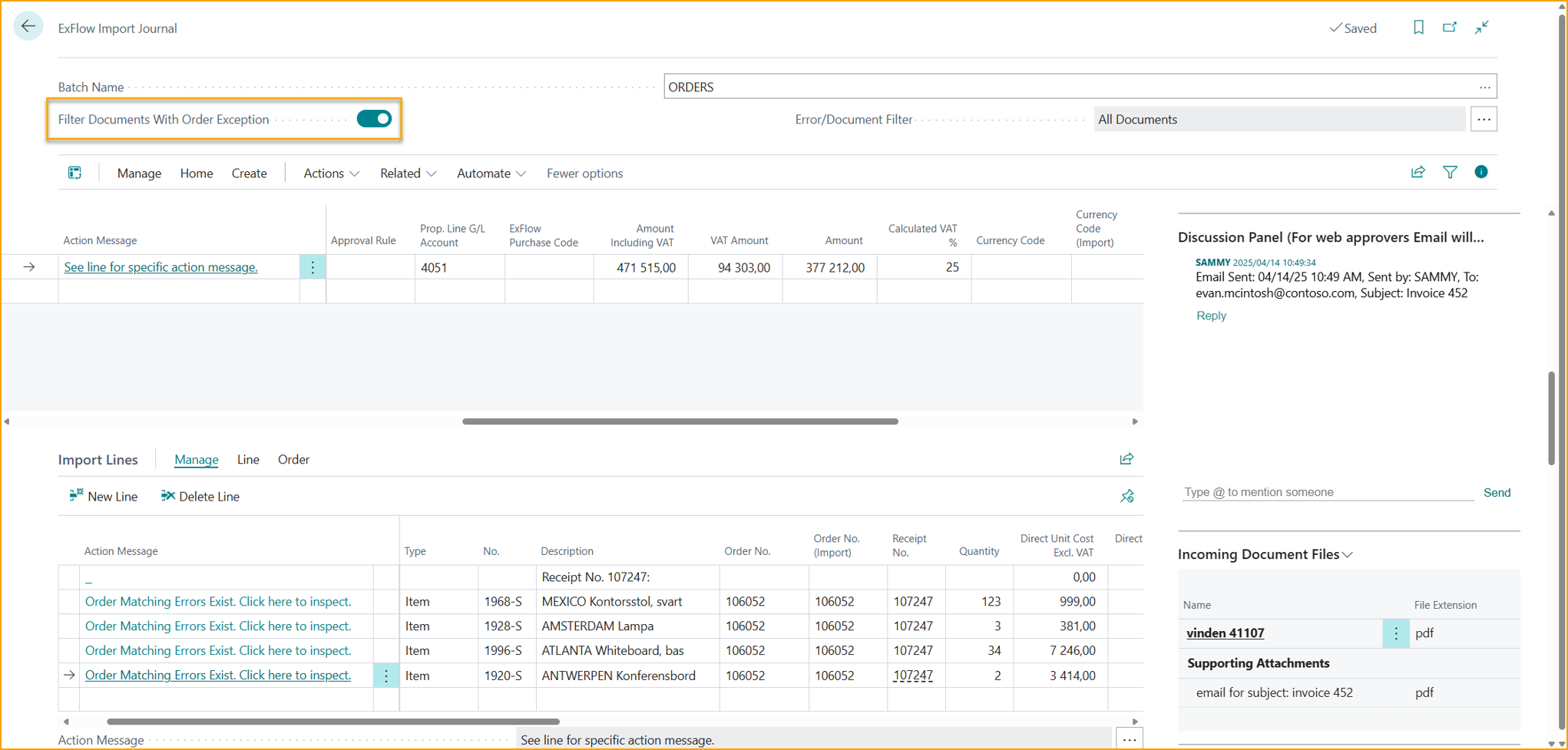Screen dimensions: 1568x750
Task: Click the collapse page icon
Action: tap(1481, 28)
